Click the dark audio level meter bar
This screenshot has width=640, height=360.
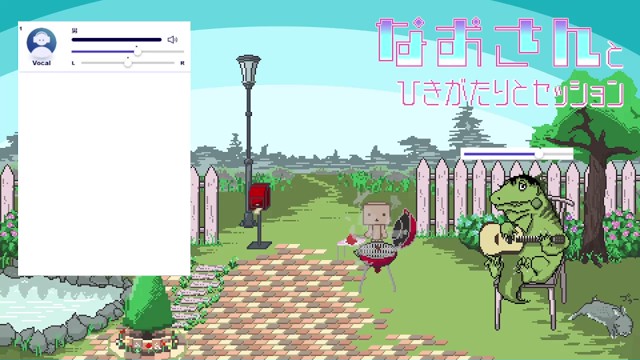pyautogui.click(x=117, y=40)
